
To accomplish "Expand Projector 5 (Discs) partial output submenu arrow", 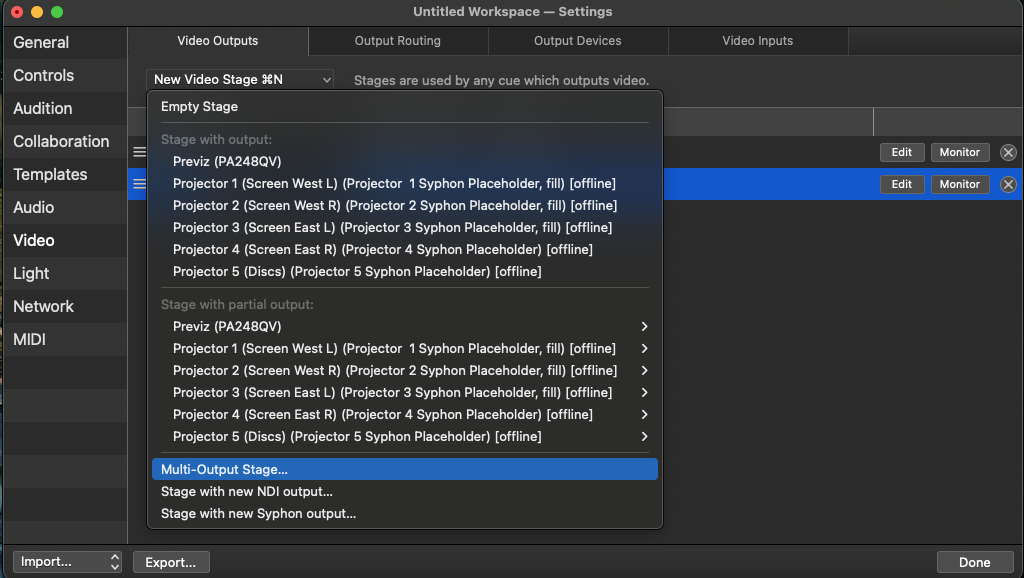I will [644, 437].
